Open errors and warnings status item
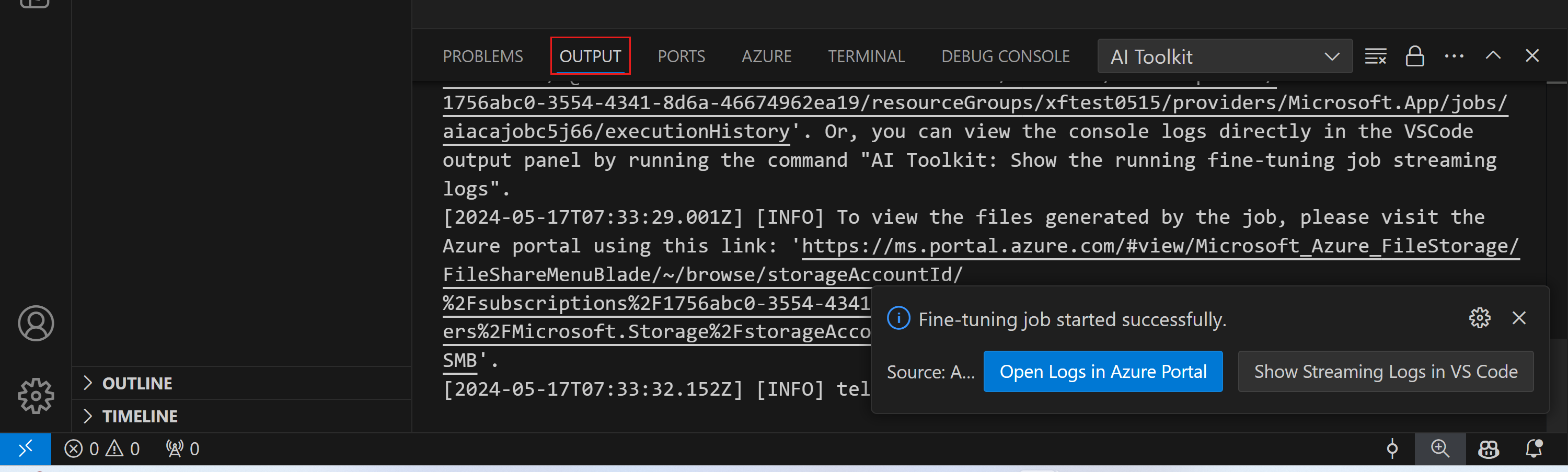Screen dimensions: 1568x472 pyautogui.click(x=102, y=449)
